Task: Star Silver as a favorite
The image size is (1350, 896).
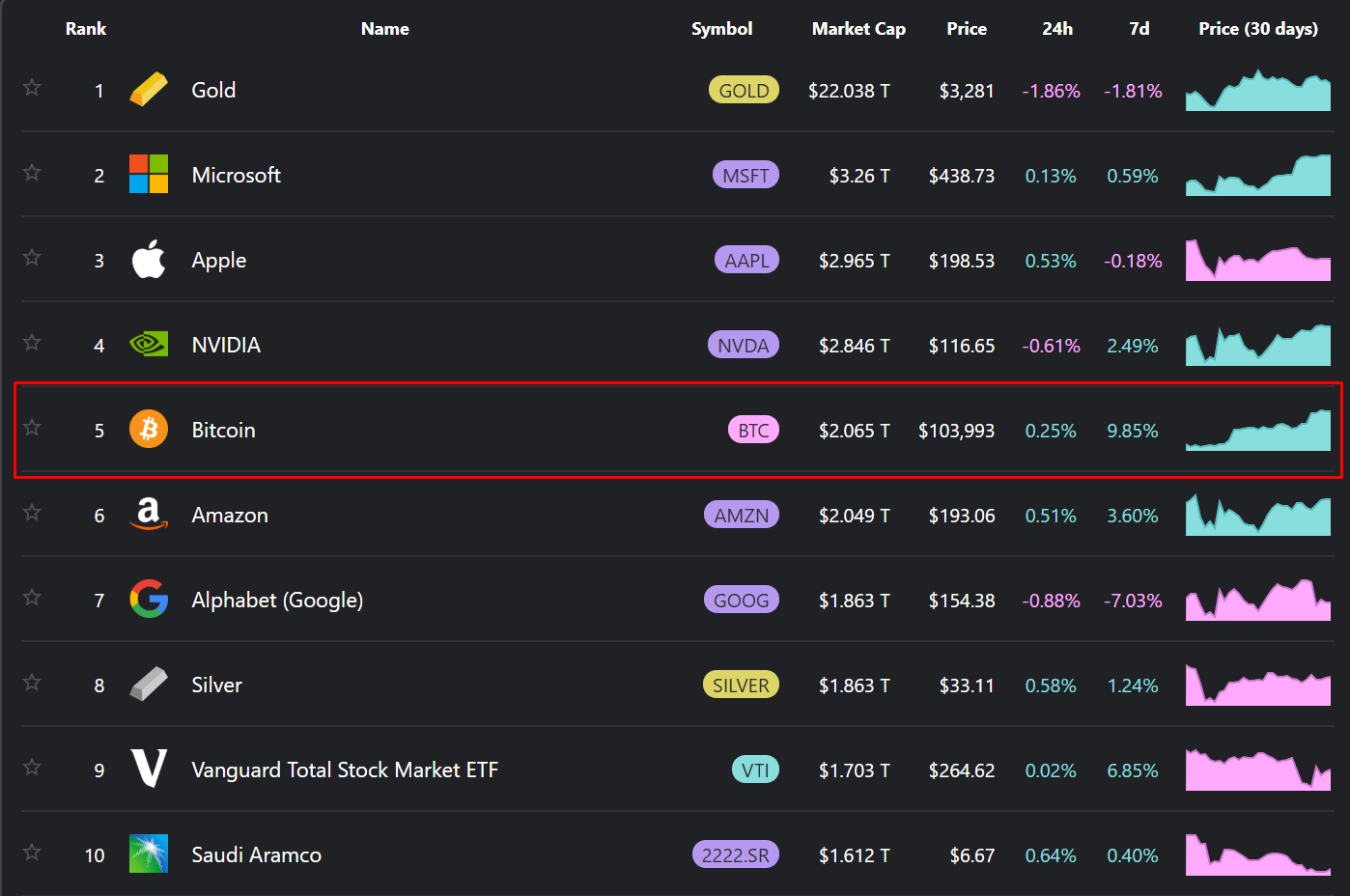Action: pos(32,683)
